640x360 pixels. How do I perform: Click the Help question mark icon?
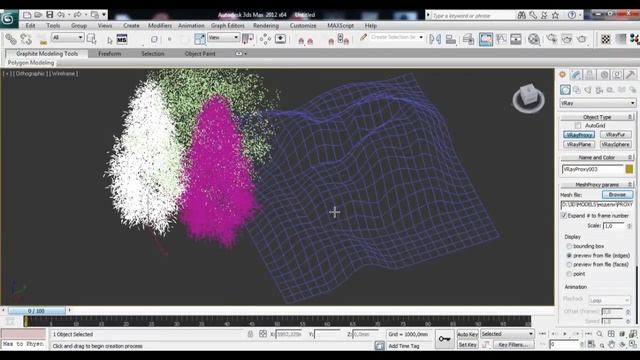pyautogui.click(x=572, y=15)
